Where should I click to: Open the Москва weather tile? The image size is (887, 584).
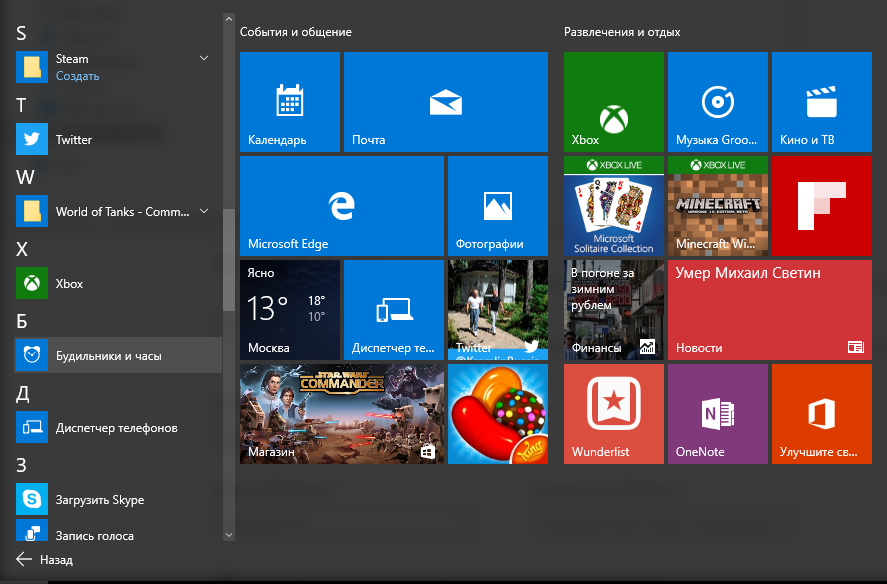coord(290,310)
